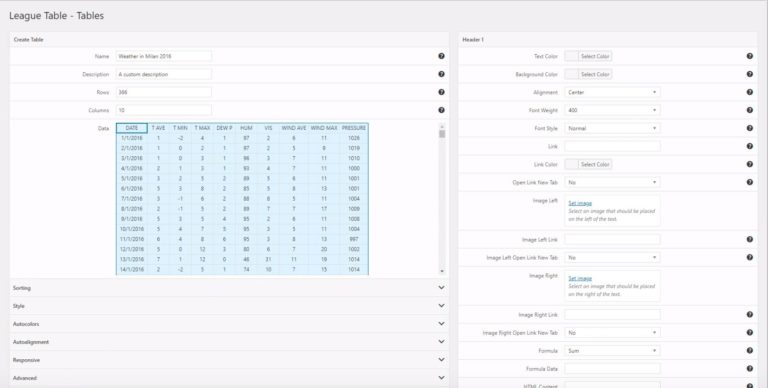Viewport: 768px width, 388px height.
Task: Click Set image link for Image Right
Action: tap(580, 278)
